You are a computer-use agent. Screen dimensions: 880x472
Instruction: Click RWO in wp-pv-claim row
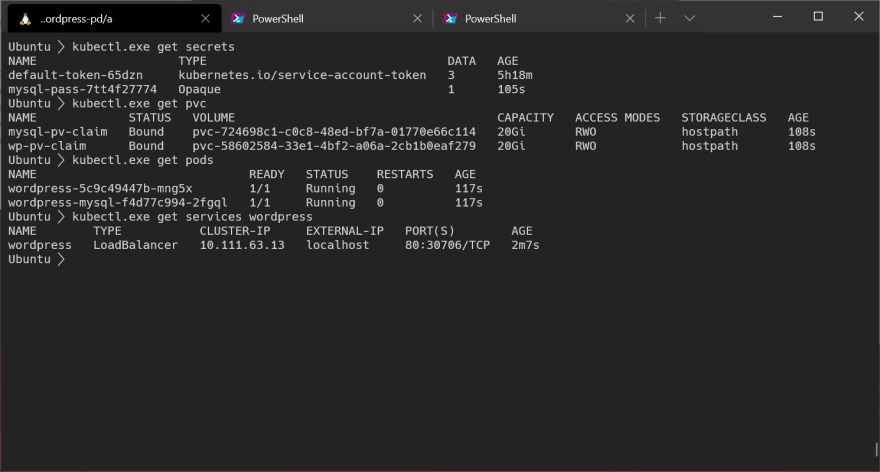585,146
